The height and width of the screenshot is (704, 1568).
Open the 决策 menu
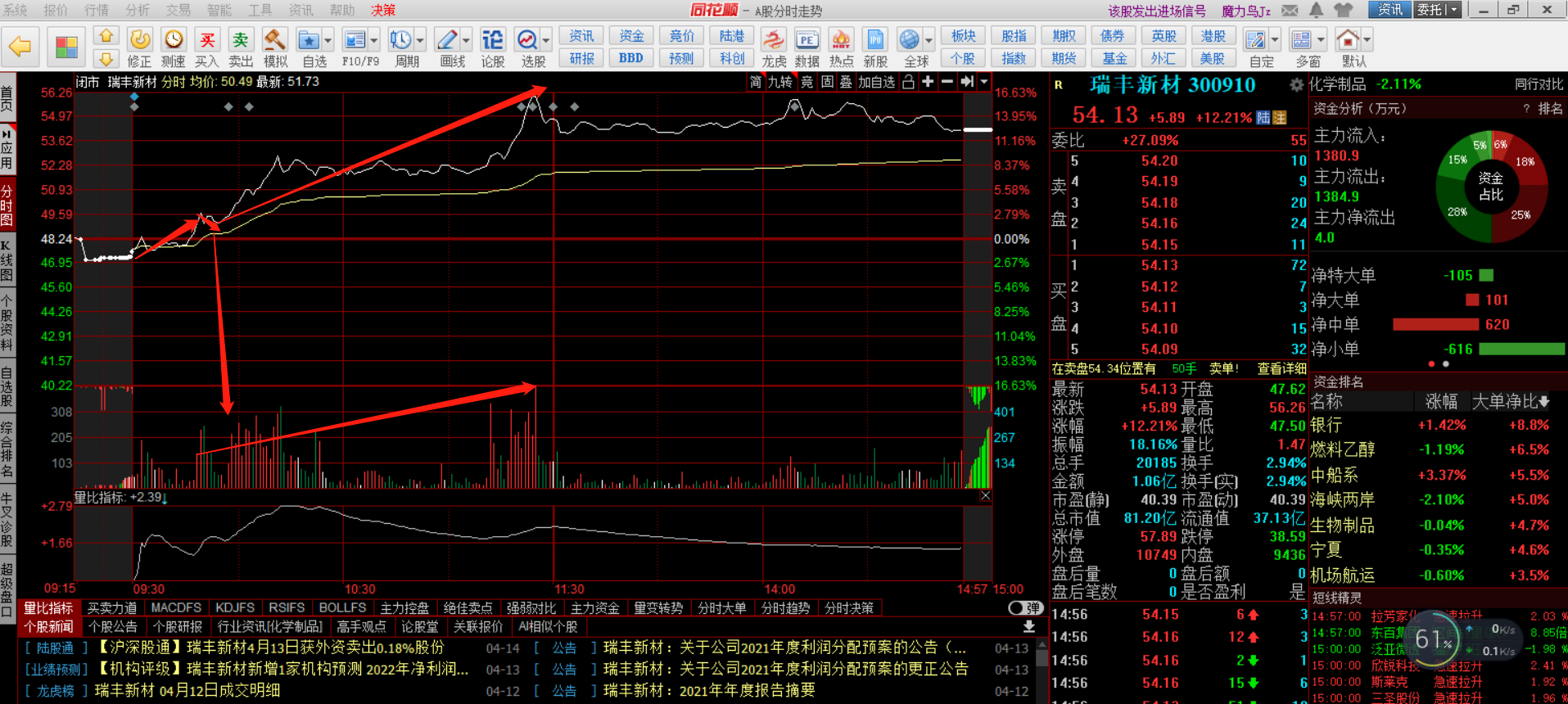pyautogui.click(x=383, y=10)
